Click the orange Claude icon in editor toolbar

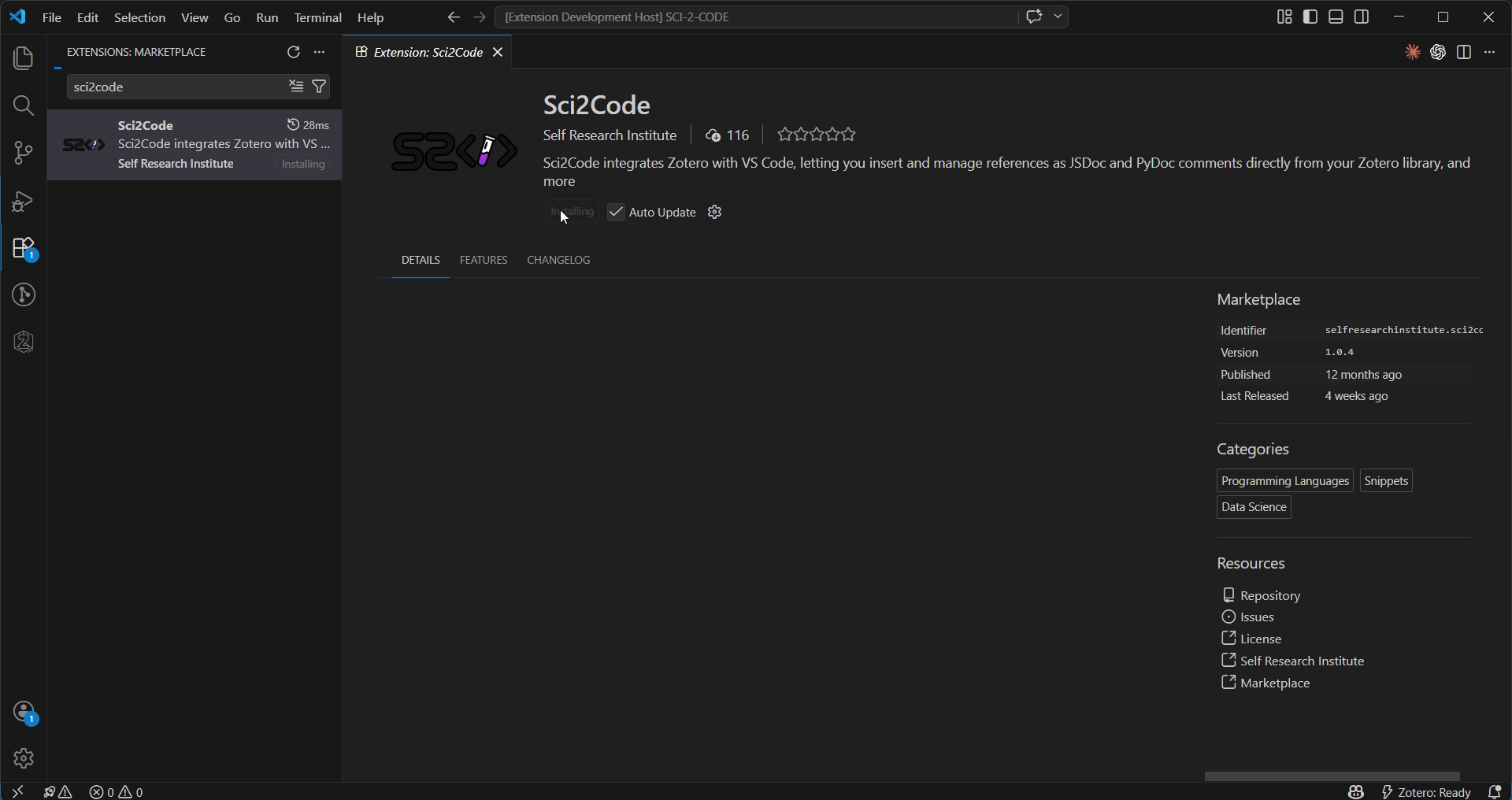click(x=1413, y=52)
